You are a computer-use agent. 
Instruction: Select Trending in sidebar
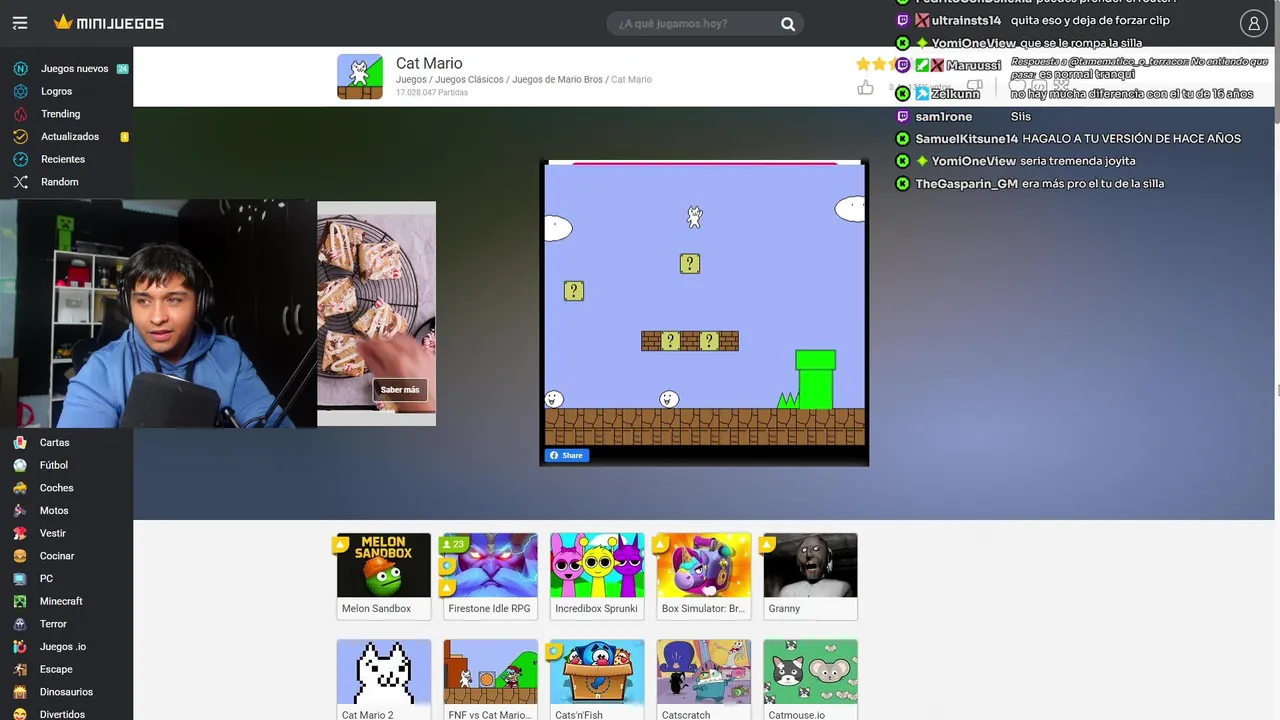[61, 114]
